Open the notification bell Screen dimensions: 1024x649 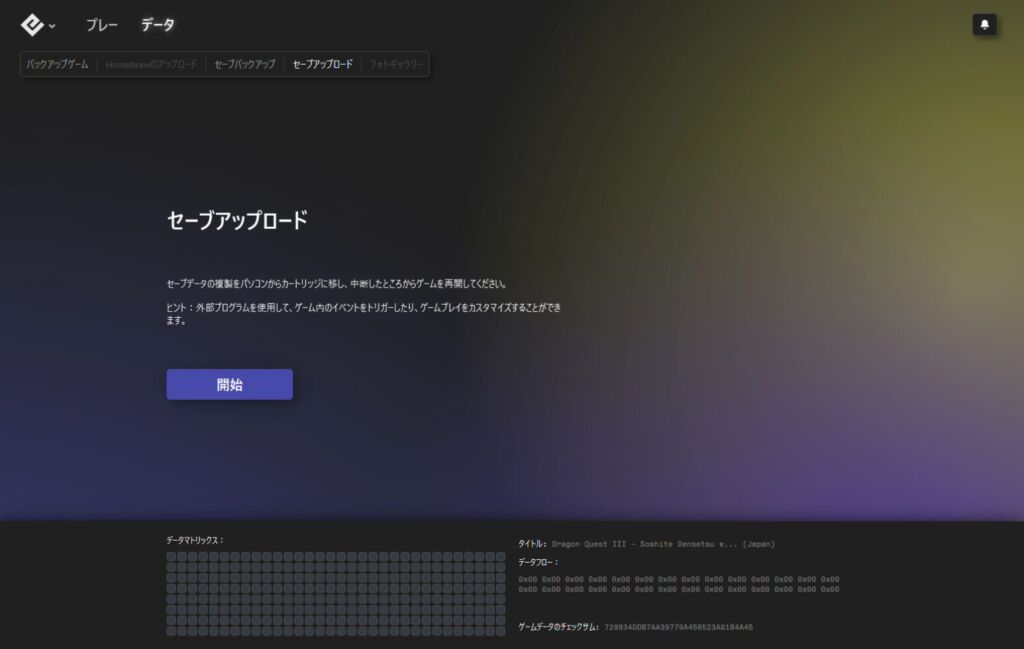[x=984, y=25]
